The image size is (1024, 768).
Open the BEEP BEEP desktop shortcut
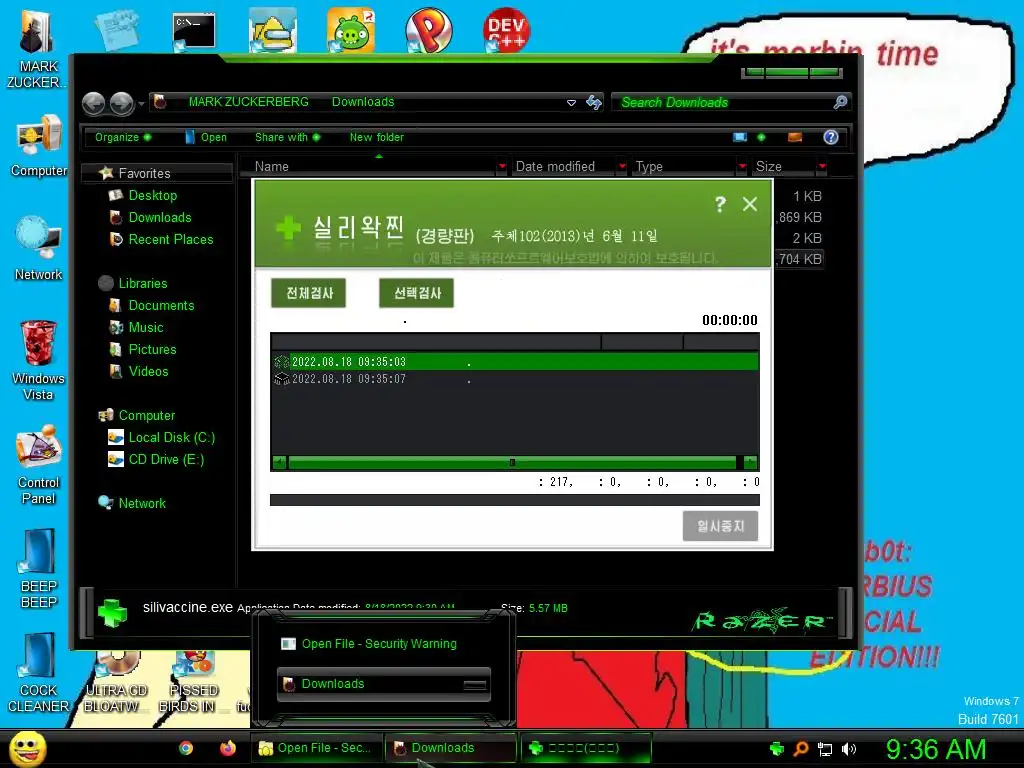point(39,569)
